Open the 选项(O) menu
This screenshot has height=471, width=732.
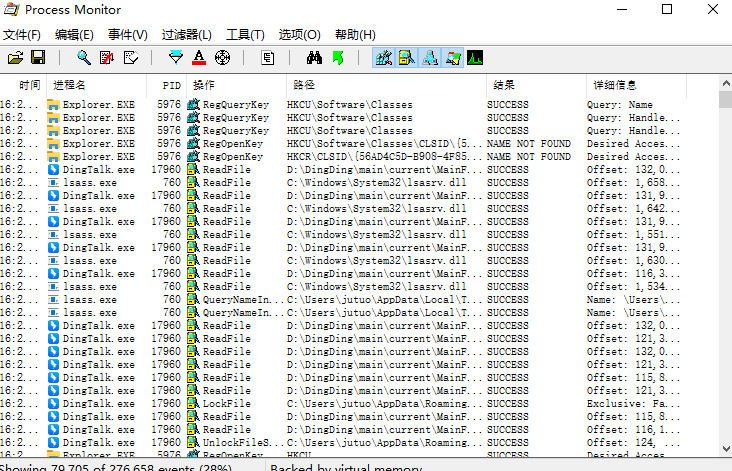coord(299,35)
